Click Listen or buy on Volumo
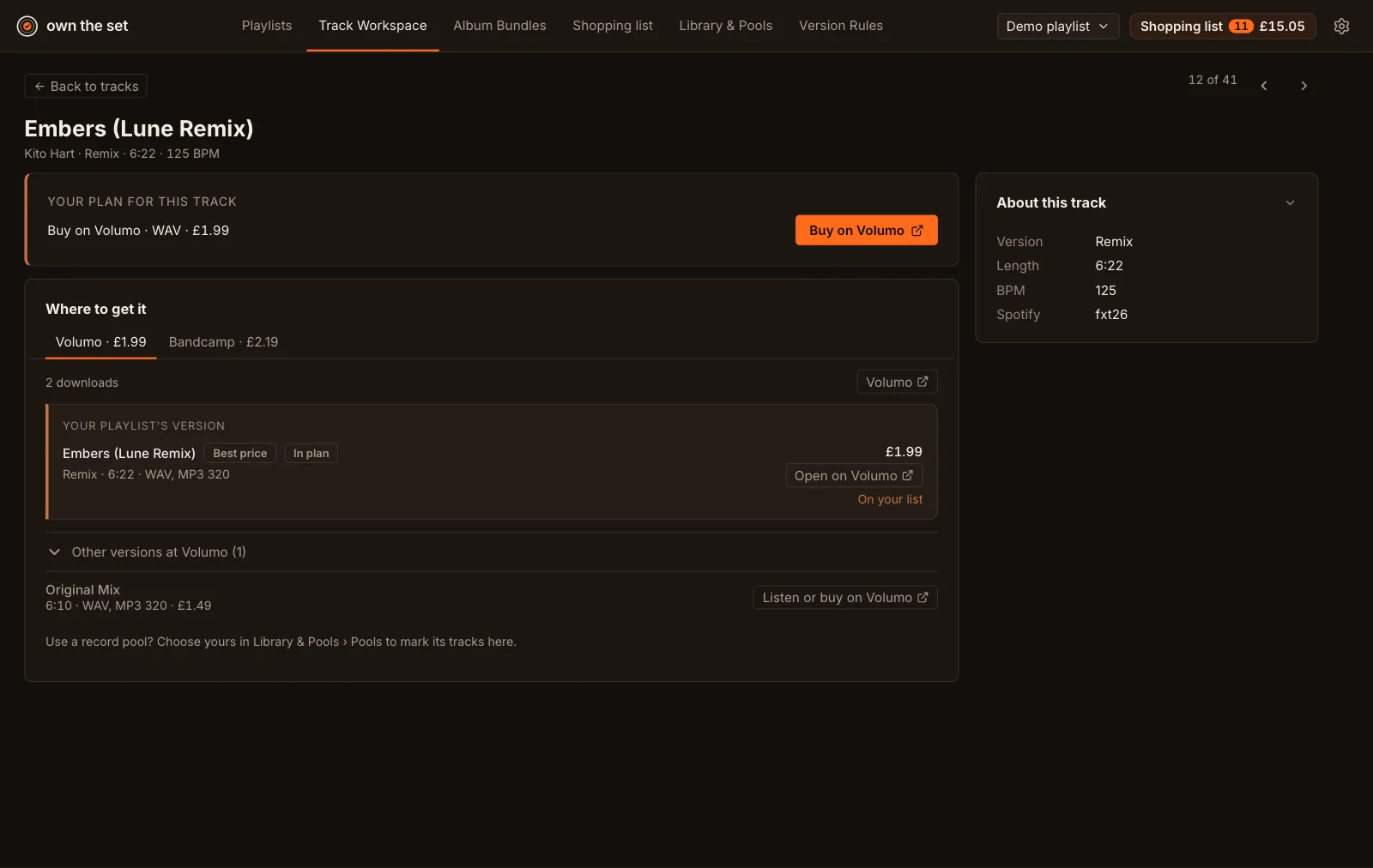This screenshot has height=868, width=1373. tap(845, 598)
